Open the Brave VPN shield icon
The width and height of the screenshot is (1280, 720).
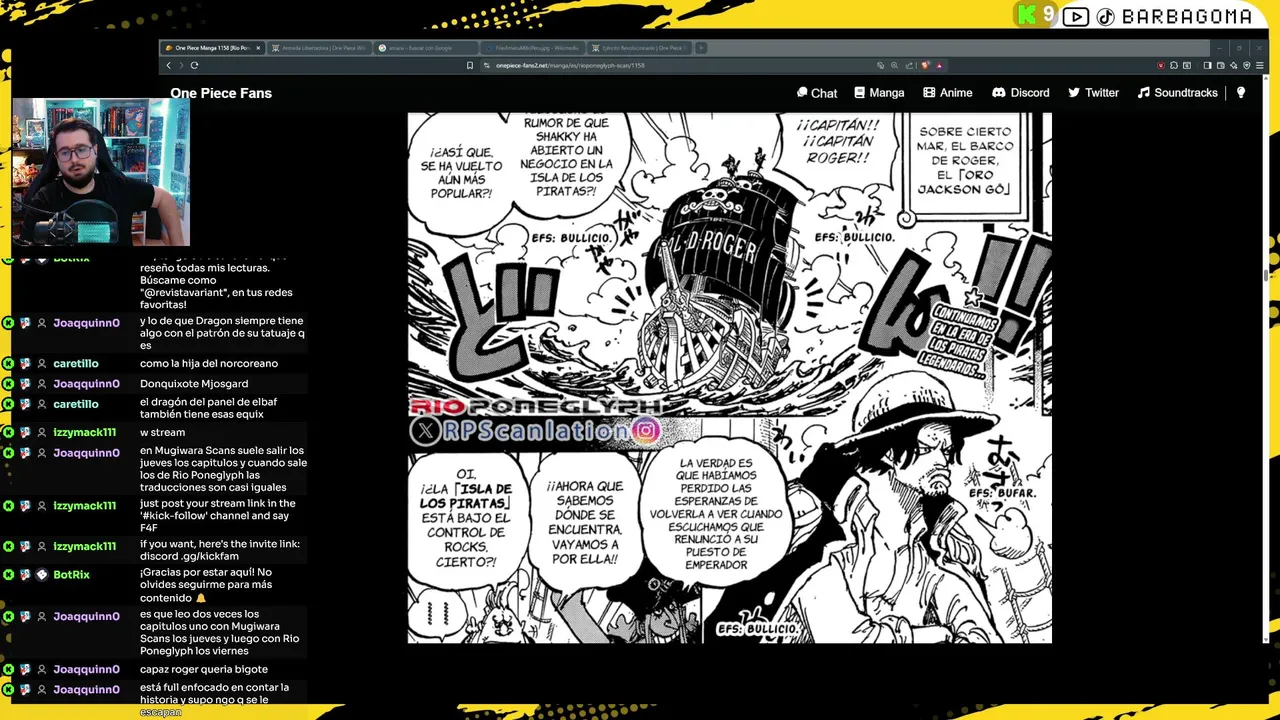[1247, 65]
